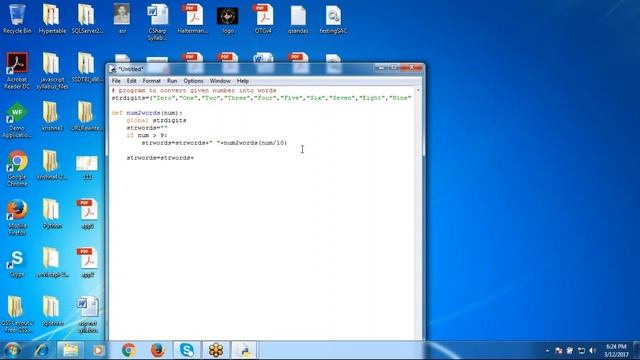Open Windows Media Player from taskbar
Image resolution: width=640 pixels, height=360 pixels.
[x=98, y=350]
